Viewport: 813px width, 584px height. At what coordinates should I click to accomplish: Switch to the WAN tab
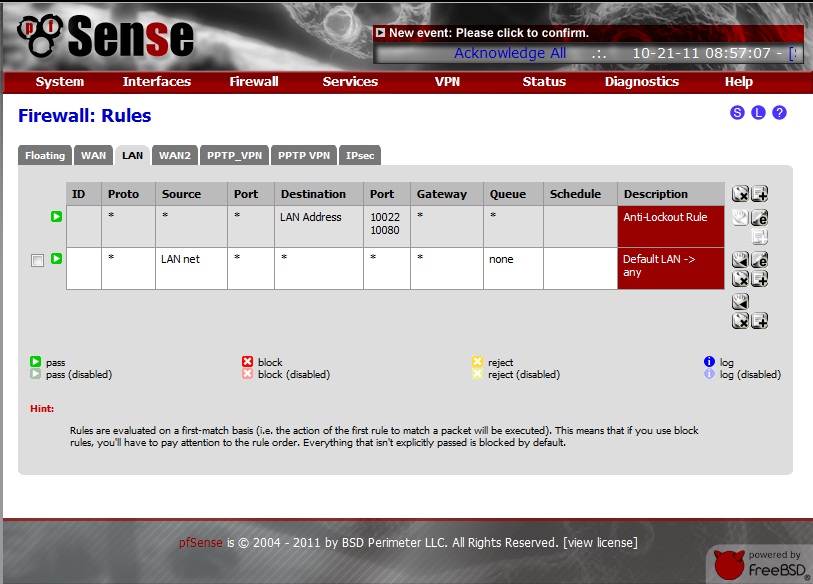click(93, 155)
